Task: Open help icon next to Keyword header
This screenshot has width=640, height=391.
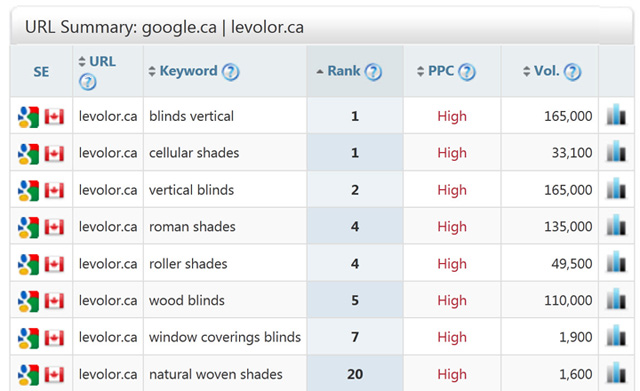Action: point(231,72)
